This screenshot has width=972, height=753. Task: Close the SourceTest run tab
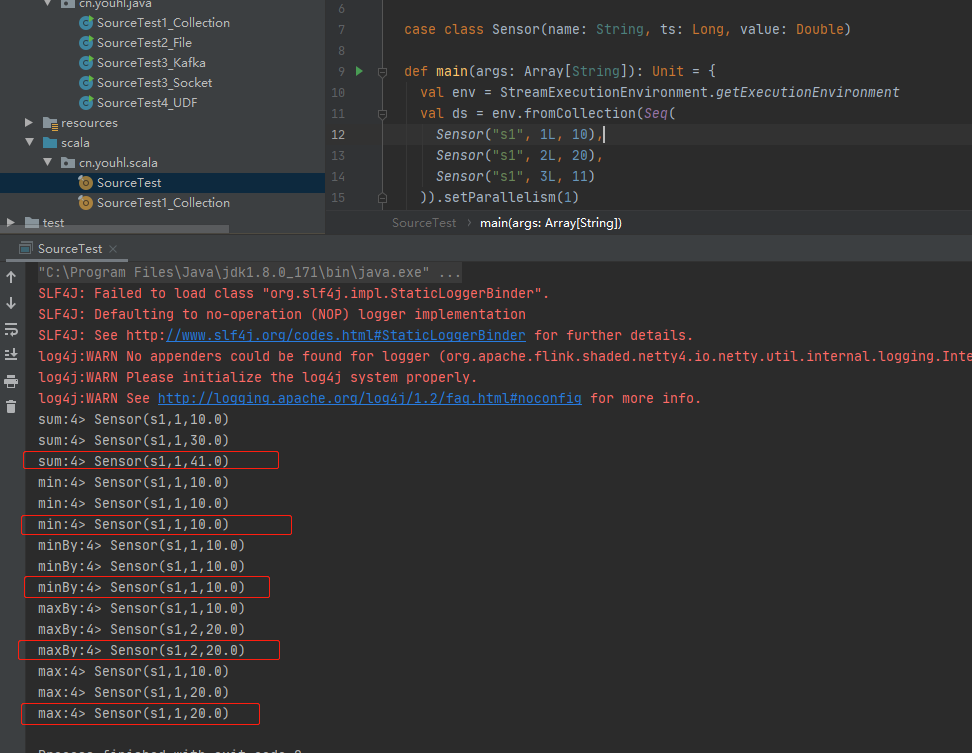[x=113, y=249]
